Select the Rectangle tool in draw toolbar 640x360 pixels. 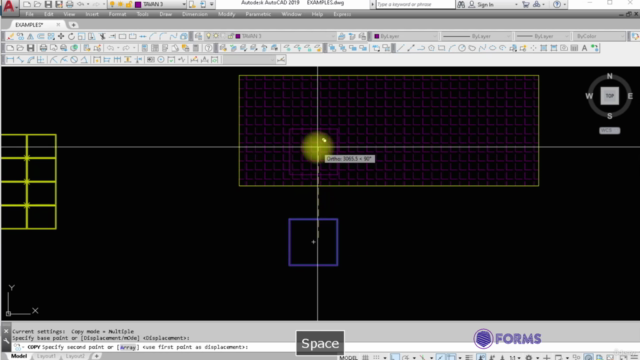click(441, 48)
